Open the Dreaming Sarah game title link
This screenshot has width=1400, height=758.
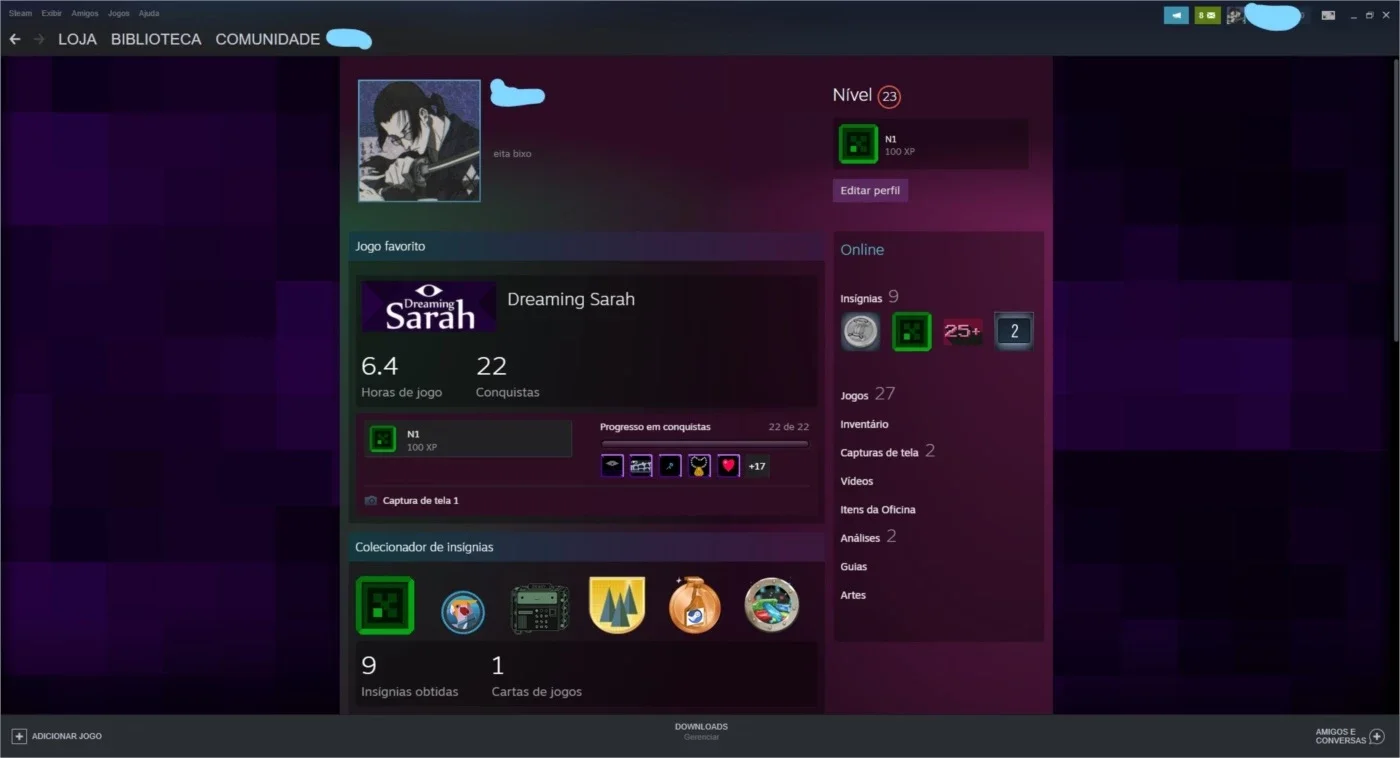tap(571, 299)
